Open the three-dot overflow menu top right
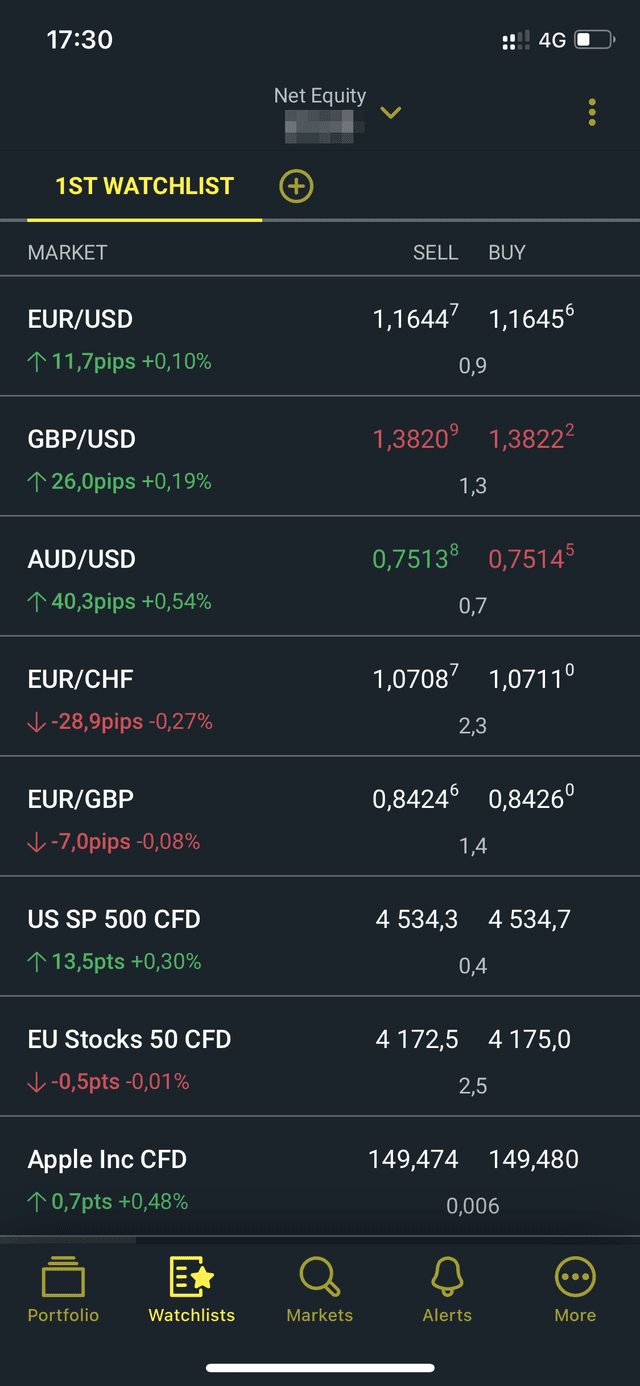640x1386 pixels. [x=591, y=112]
